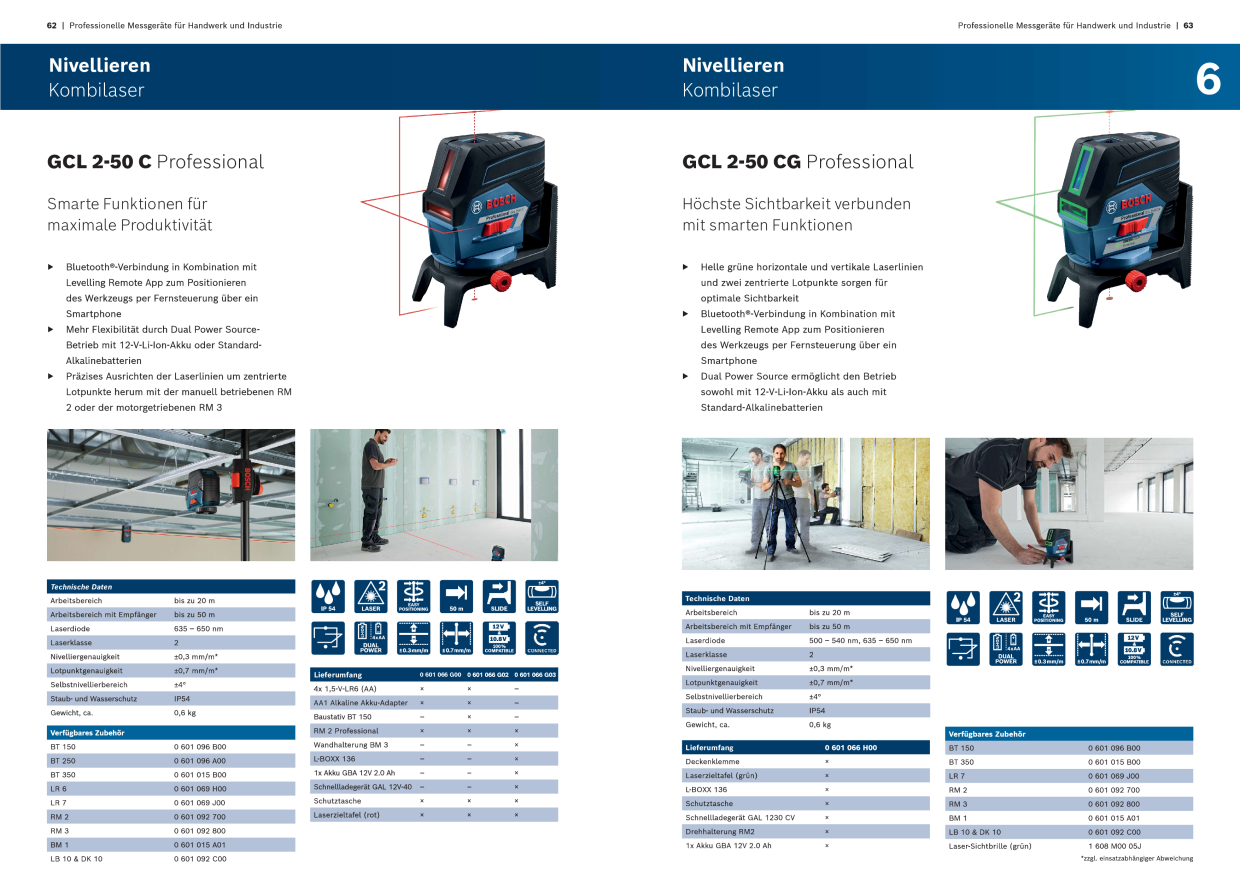Click the ±0.7mm/m icon on page 63

coord(1091,649)
